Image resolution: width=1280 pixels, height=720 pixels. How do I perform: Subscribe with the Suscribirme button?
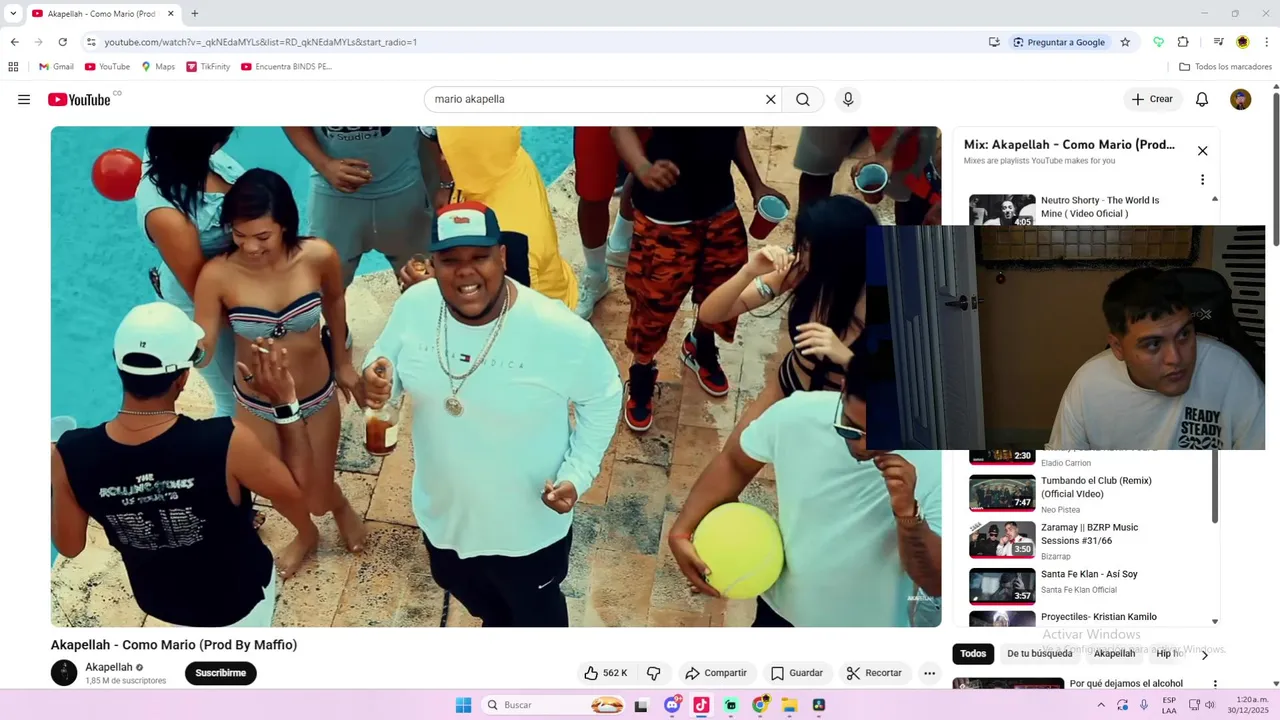click(221, 673)
